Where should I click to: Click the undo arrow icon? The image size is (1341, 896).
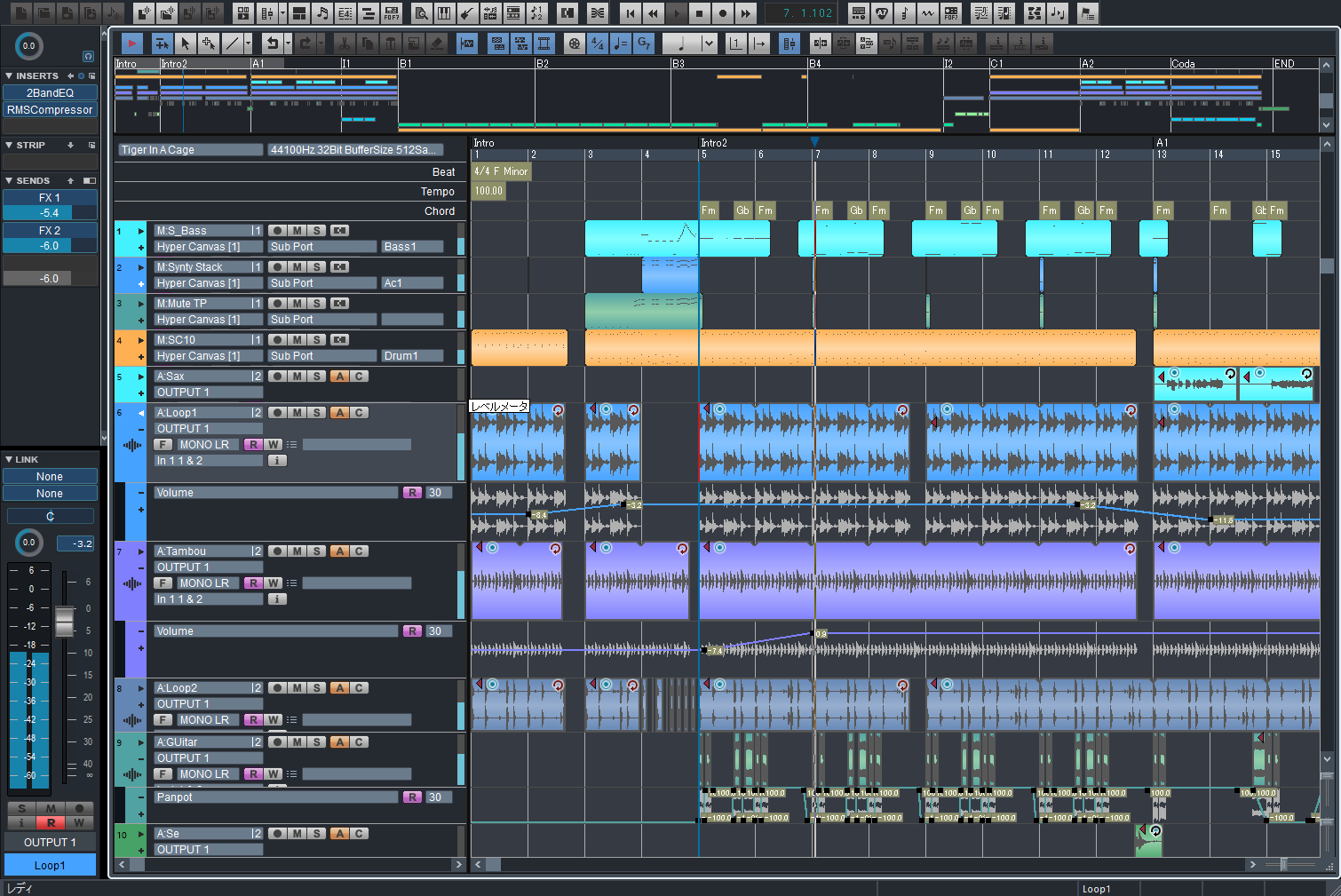(x=274, y=43)
